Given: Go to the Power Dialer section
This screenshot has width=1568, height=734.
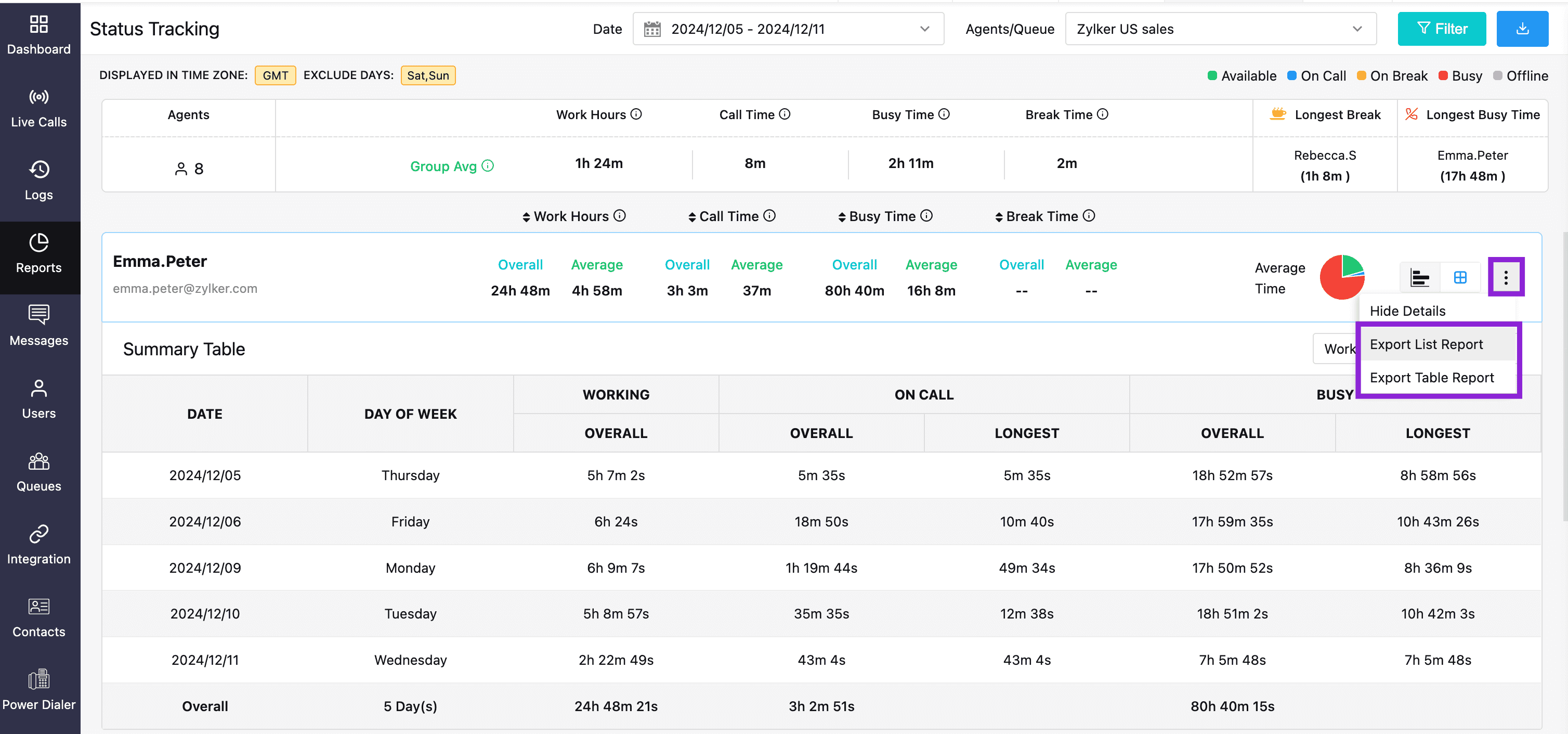Looking at the screenshot, I should tap(38, 690).
